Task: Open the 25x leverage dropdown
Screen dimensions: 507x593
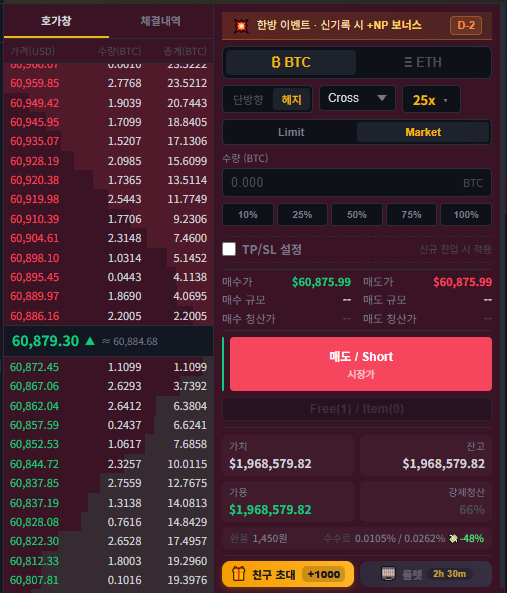Action: (x=431, y=100)
